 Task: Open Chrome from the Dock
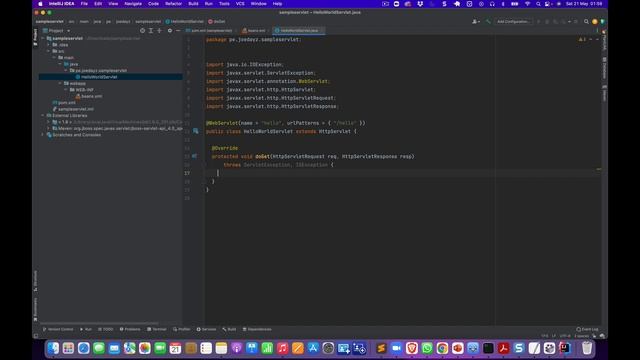[442, 348]
